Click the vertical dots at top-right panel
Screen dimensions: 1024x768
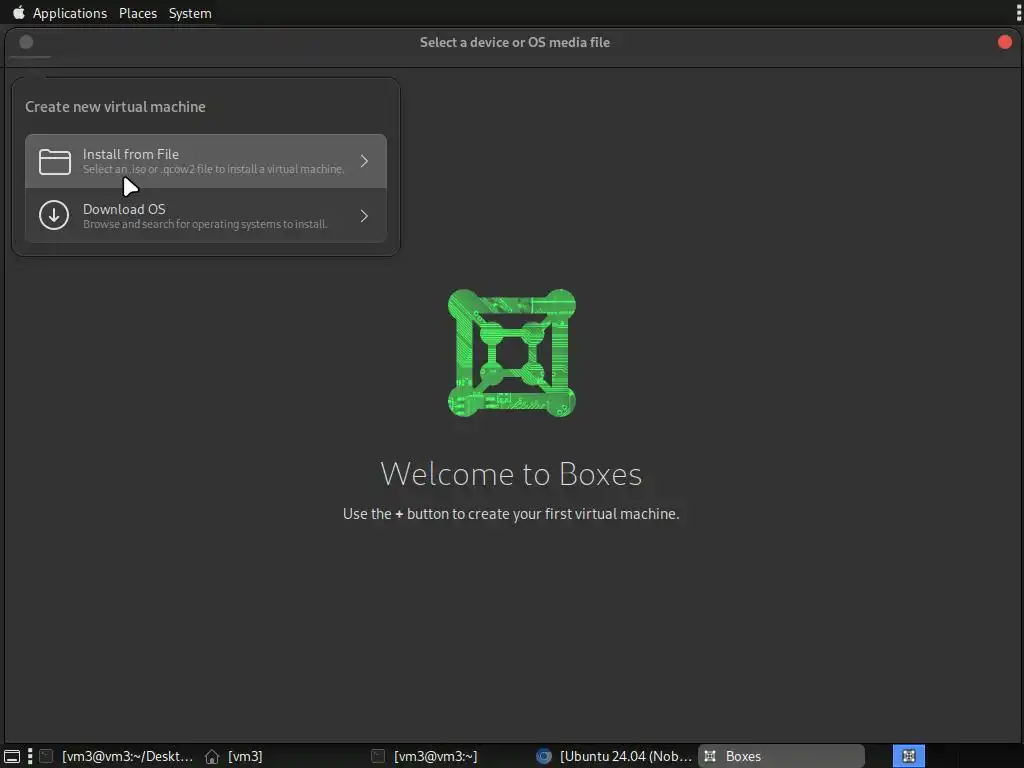pos(1018,12)
